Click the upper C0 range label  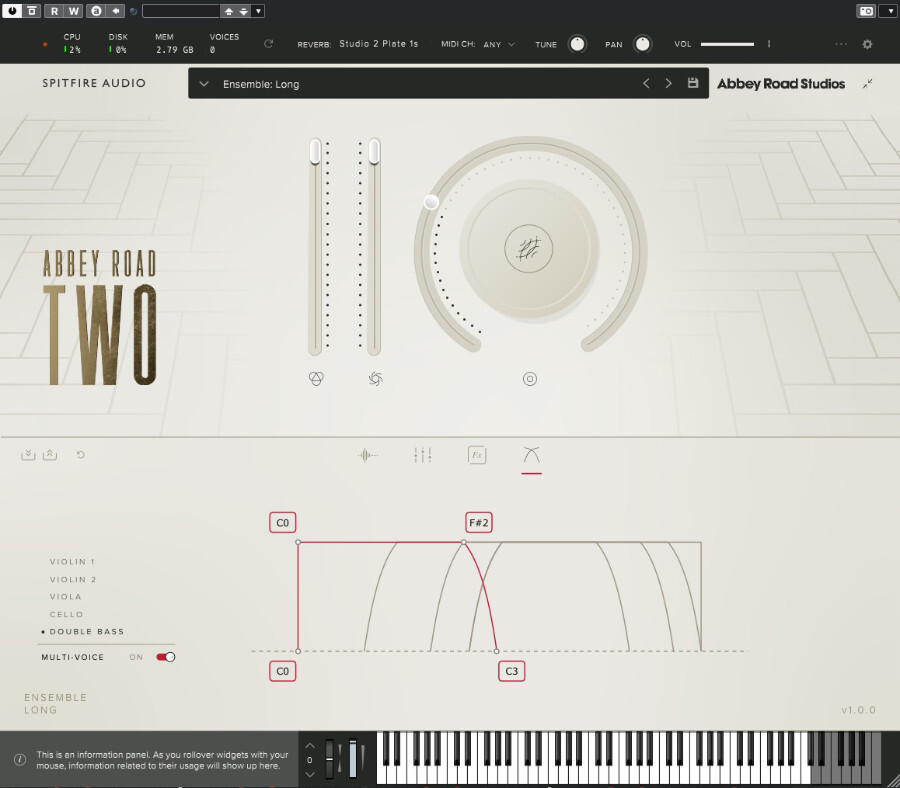click(282, 523)
